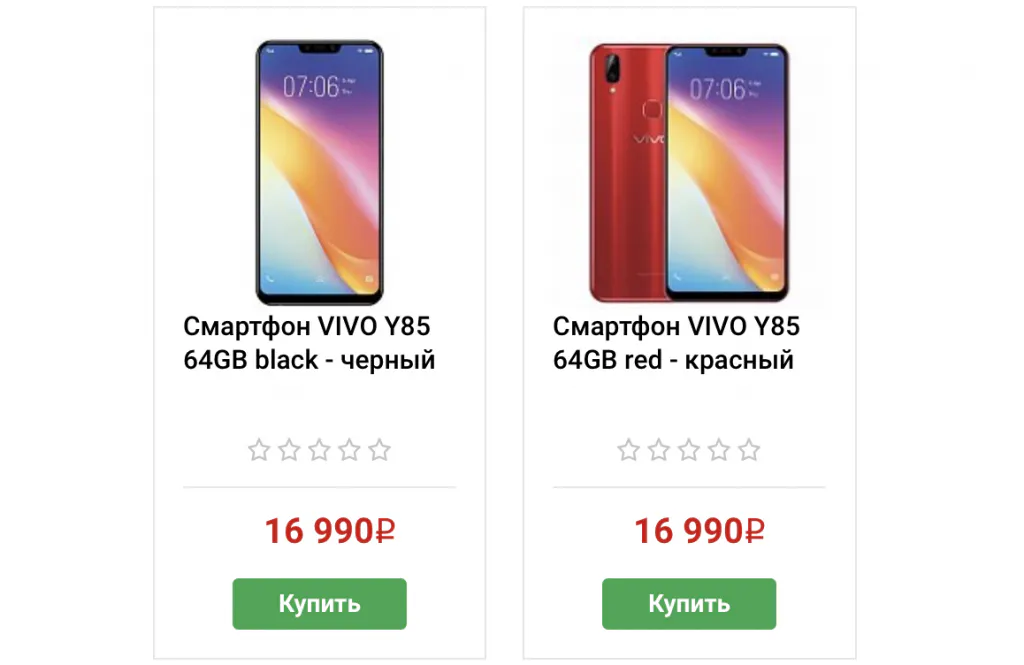Open the red VIVO Y85 product image
This screenshot has height=665, width=1024.
tap(689, 172)
